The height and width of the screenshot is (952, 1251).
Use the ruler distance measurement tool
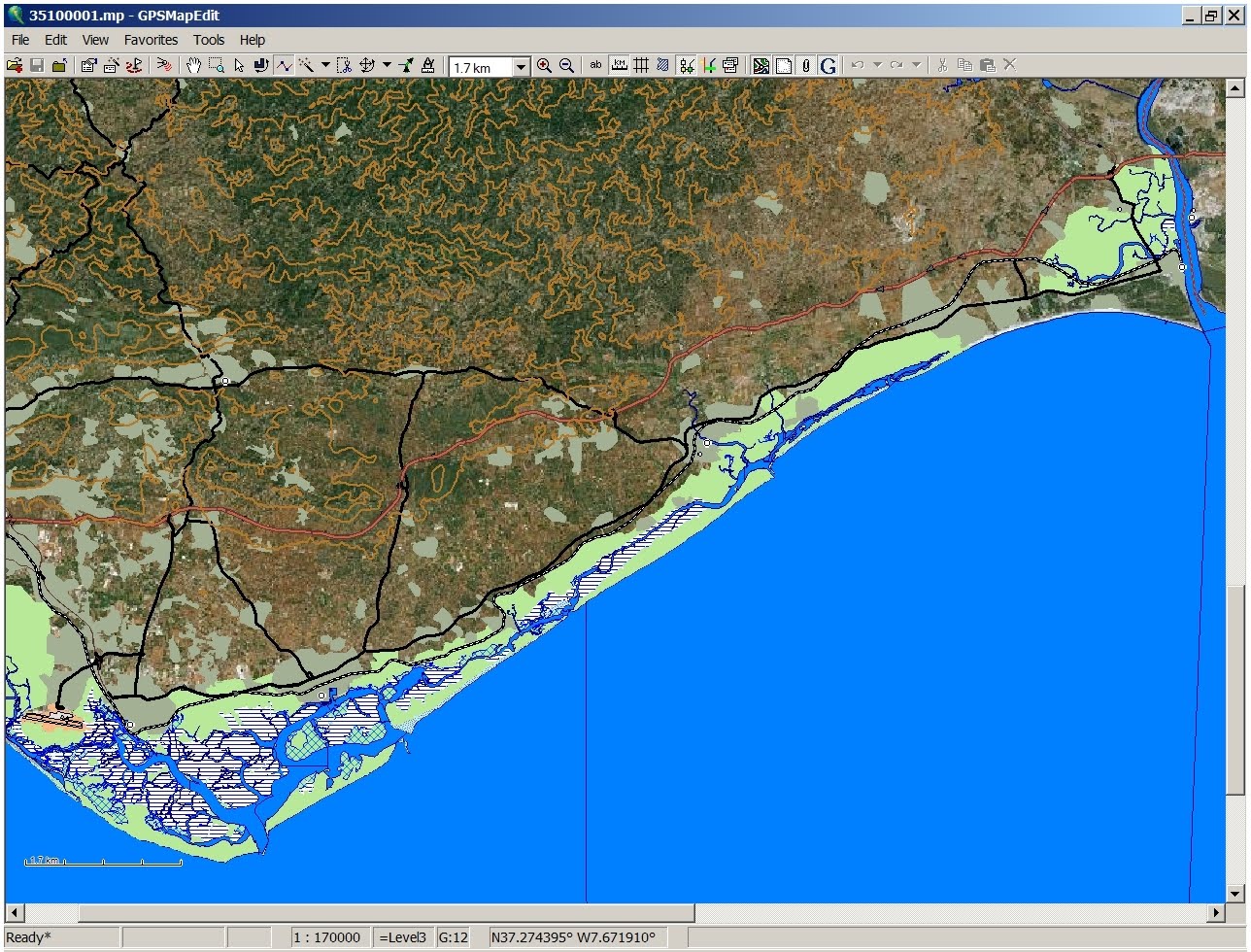pyautogui.click(x=428, y=66)
